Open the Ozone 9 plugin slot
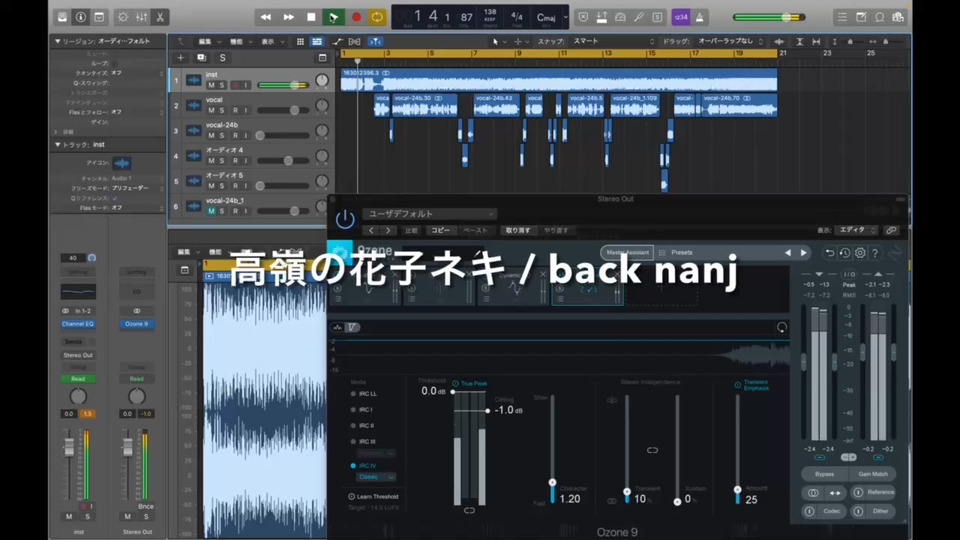Image resolution: width=960 pixels, height=540 pixels. [x=137, y=324]
